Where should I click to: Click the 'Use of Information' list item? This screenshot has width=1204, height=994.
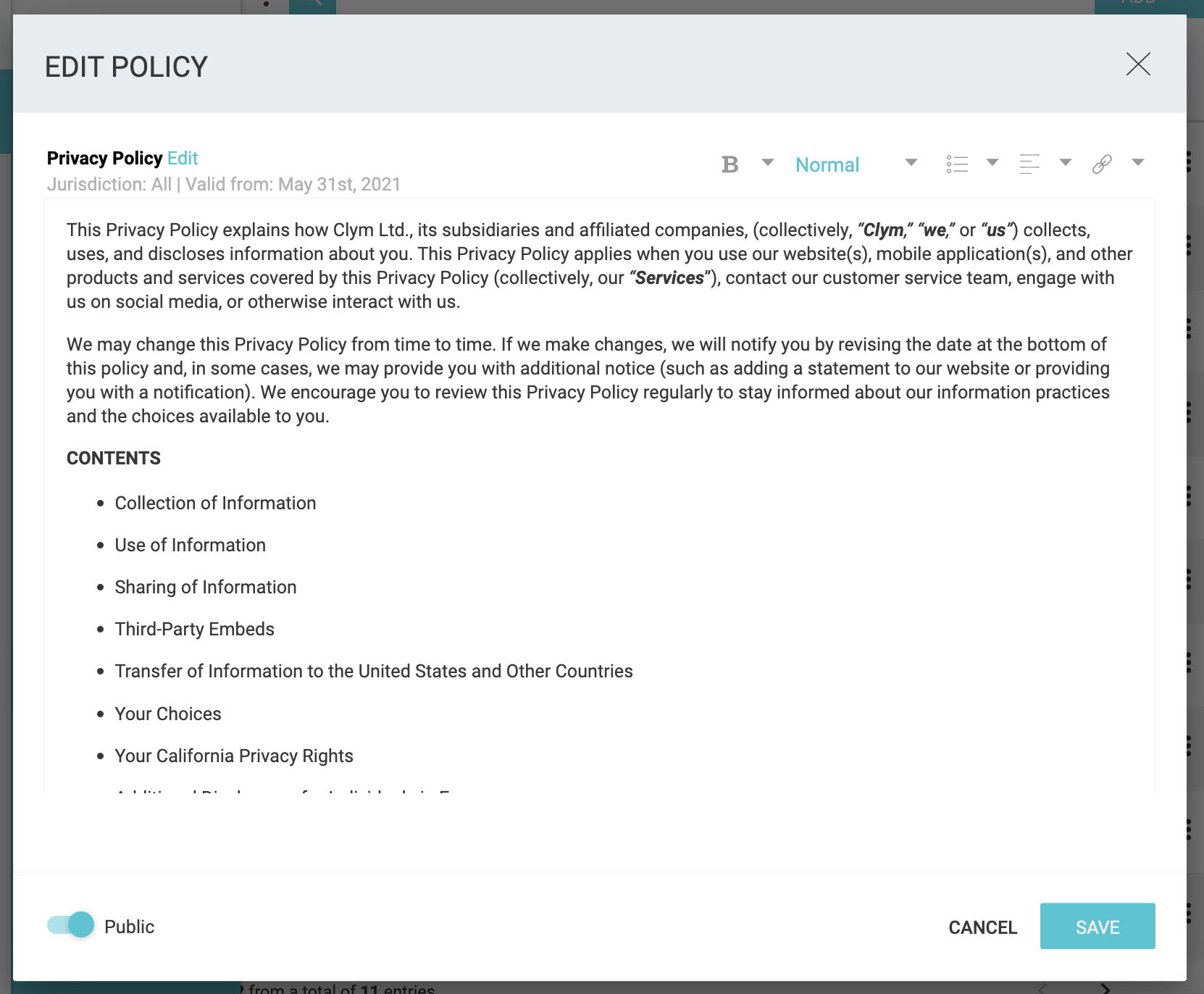click(x=191, y=545)
